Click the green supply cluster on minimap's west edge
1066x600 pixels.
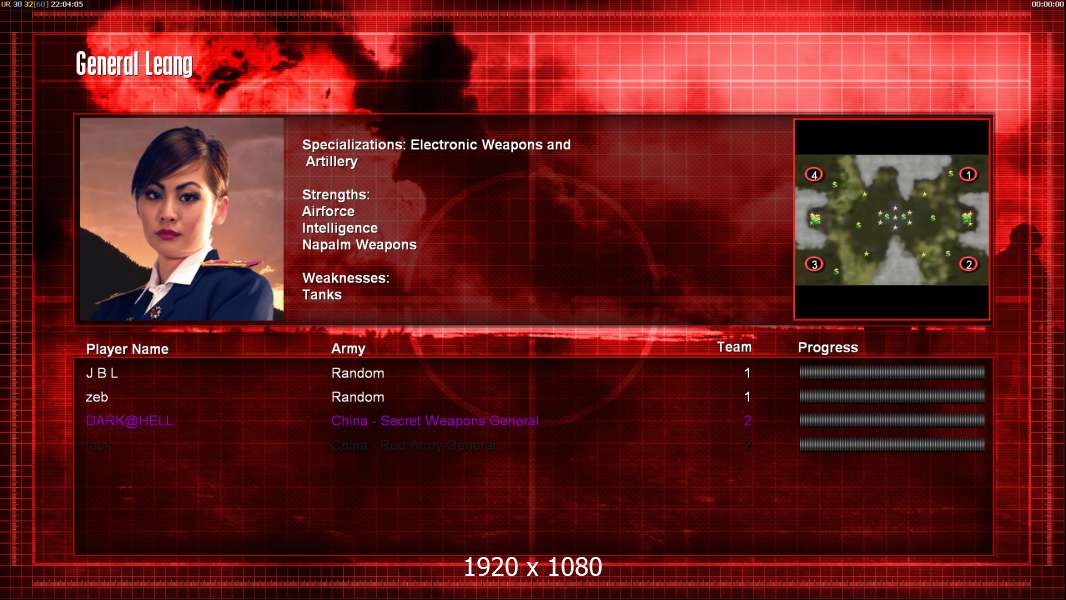click(815, 219)
